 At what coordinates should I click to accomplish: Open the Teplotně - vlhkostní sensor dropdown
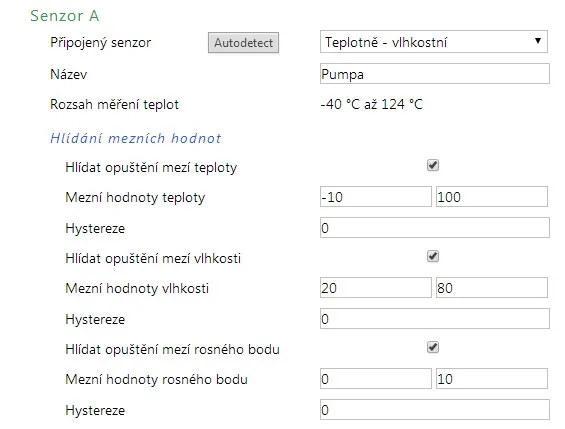point(433,42)
